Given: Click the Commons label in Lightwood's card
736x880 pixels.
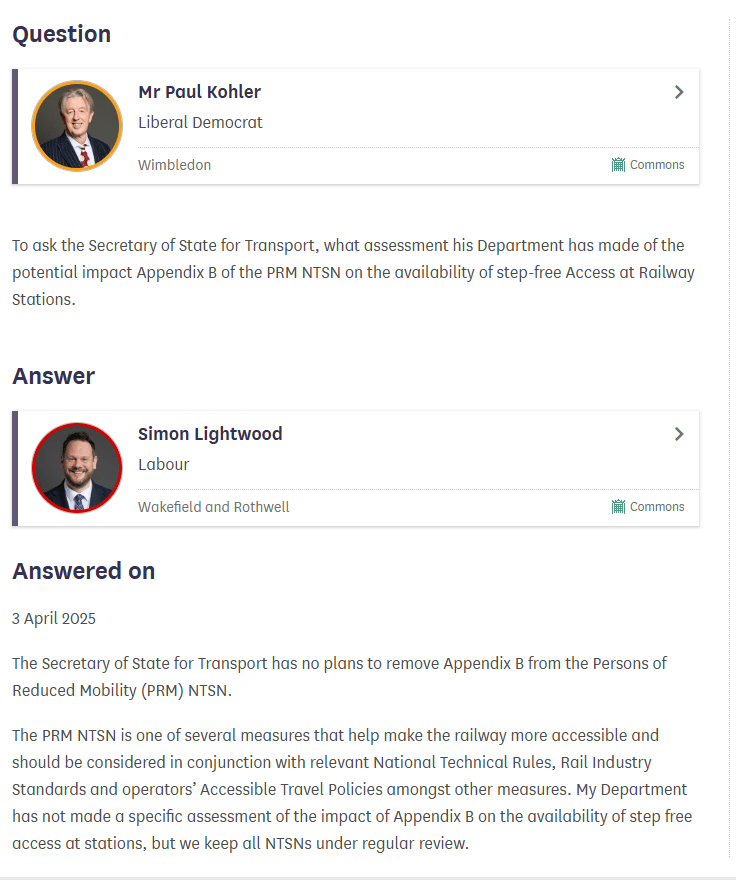Looking at the screenshot, I should (657, 507).
